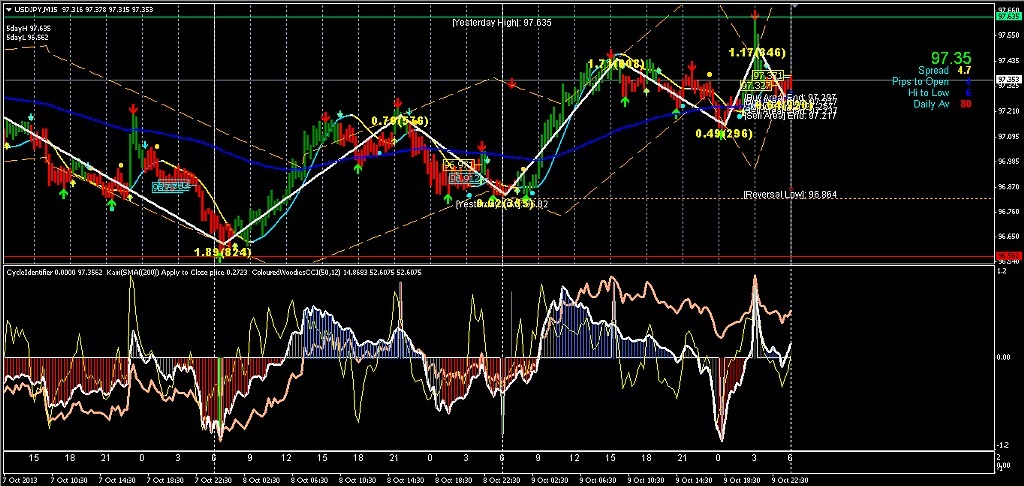Click the red down arrow above the 0.79(576) swing
The width and height of the screenshot is (1024, 486).
[397, 104]
